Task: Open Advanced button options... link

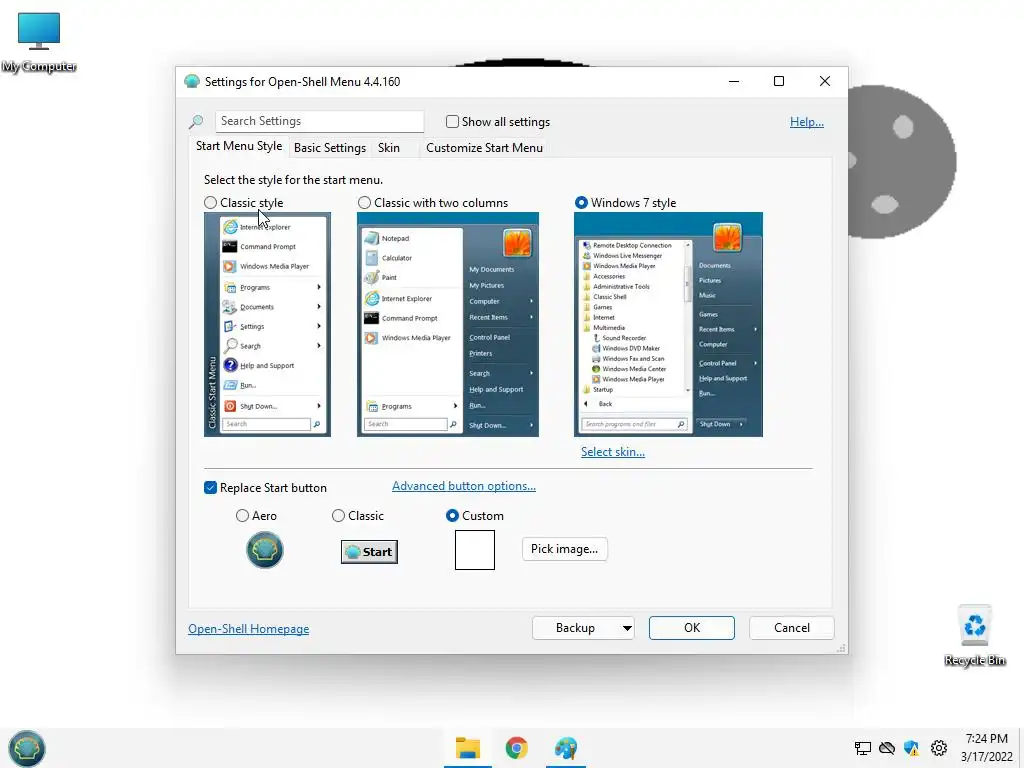Action: 464,486
